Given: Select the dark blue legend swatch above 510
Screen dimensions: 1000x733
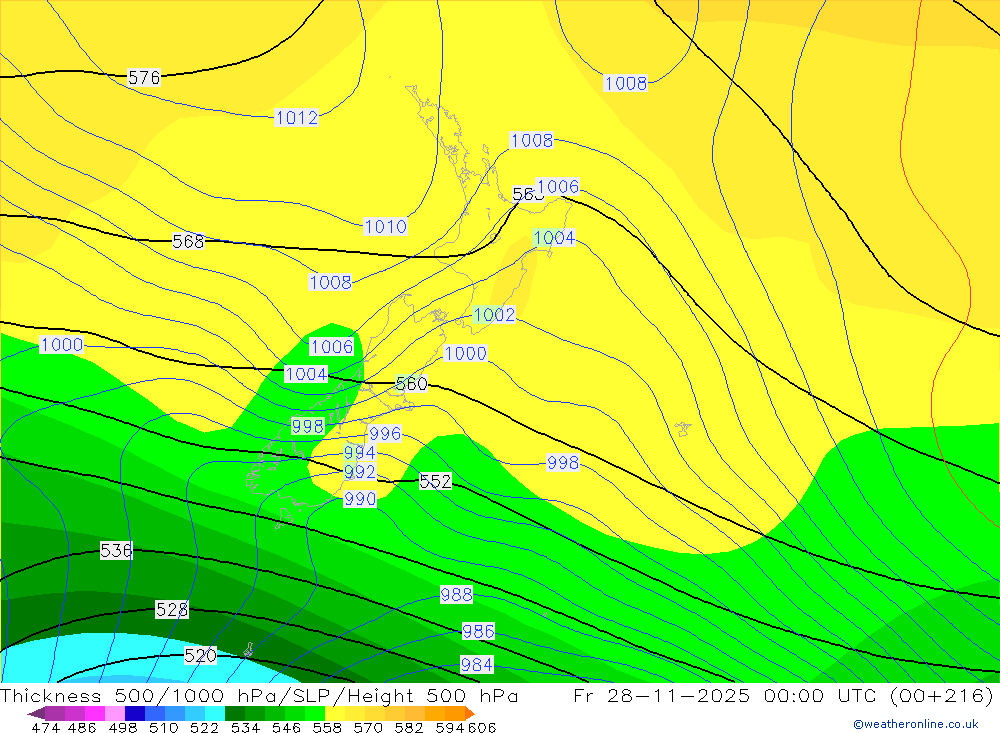Looking at the screenshot, I should (x=135, y=713).
